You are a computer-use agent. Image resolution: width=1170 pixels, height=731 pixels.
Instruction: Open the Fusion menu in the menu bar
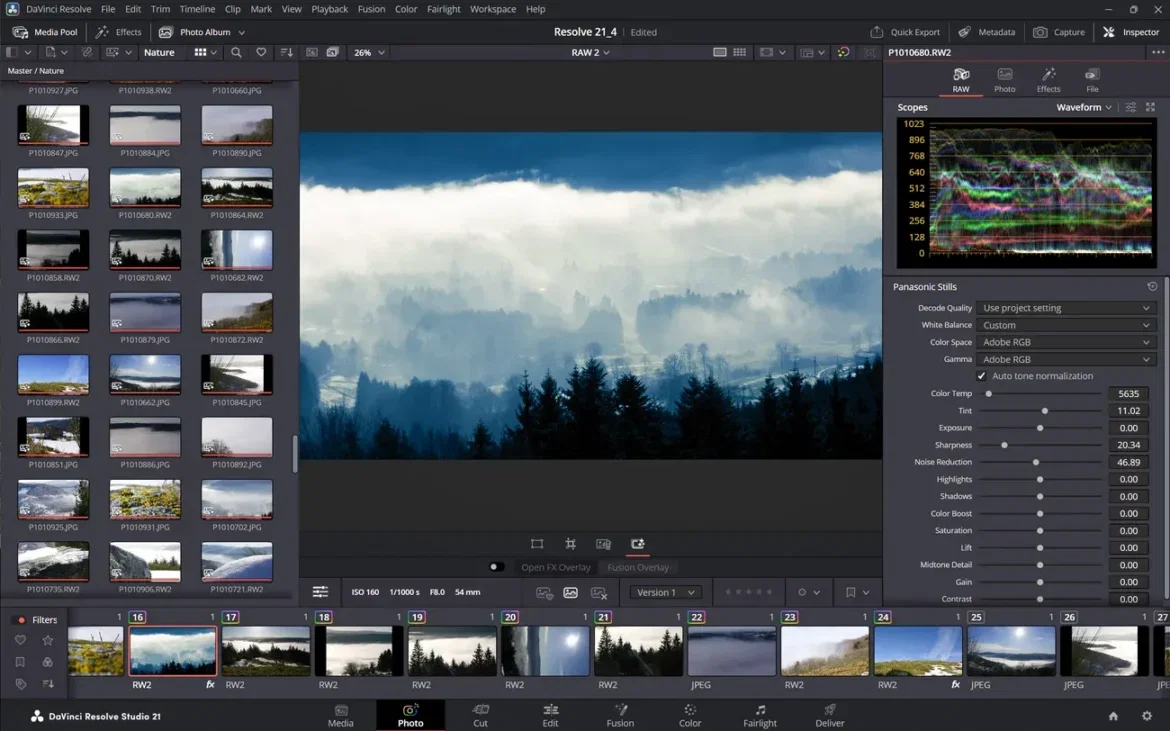point(371,9)
